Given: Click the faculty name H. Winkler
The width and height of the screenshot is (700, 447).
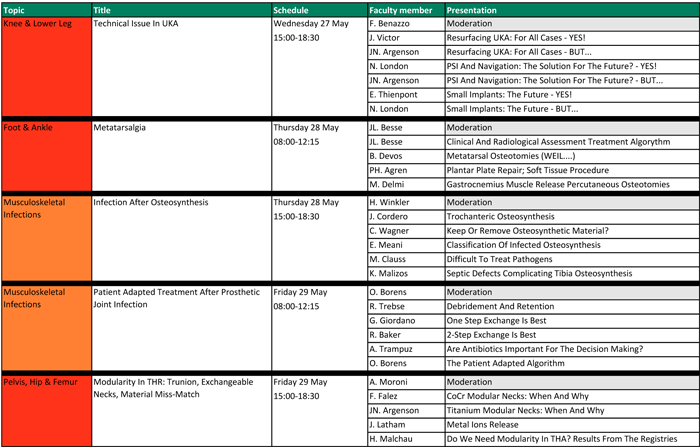Looking at the screenshot, I should point(389,202).
